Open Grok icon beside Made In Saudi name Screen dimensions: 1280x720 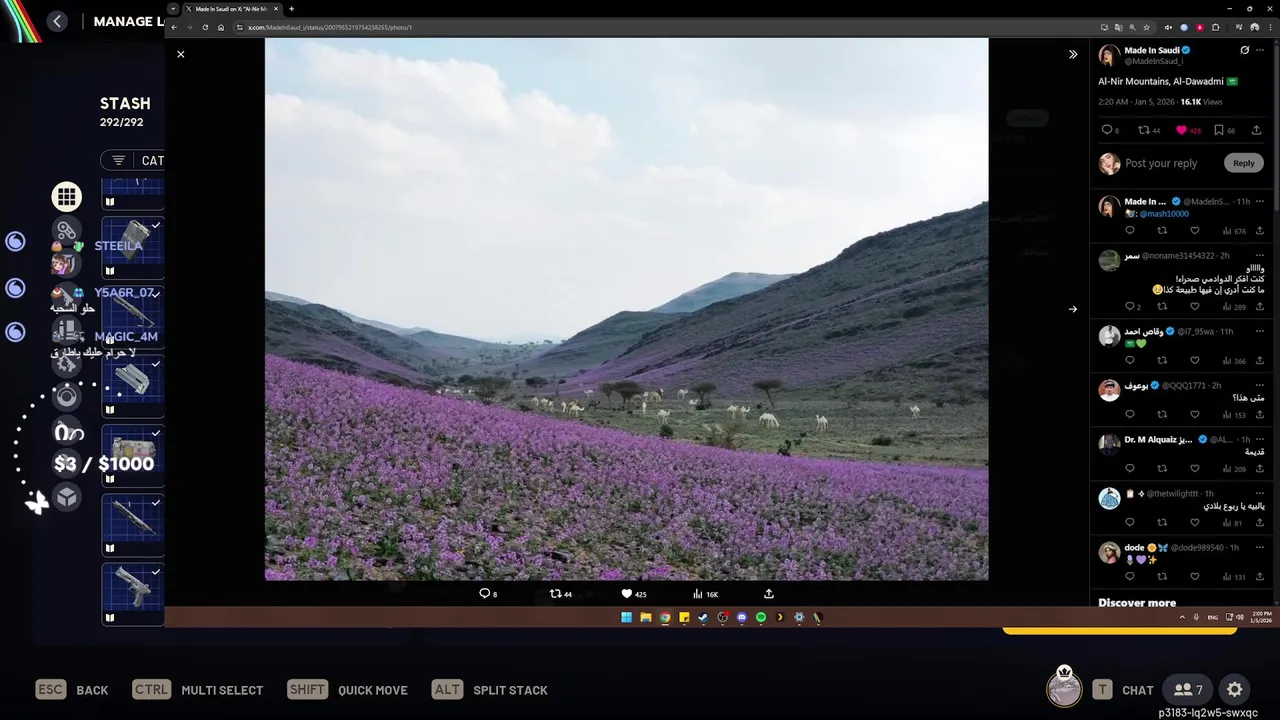point(1244,50)
